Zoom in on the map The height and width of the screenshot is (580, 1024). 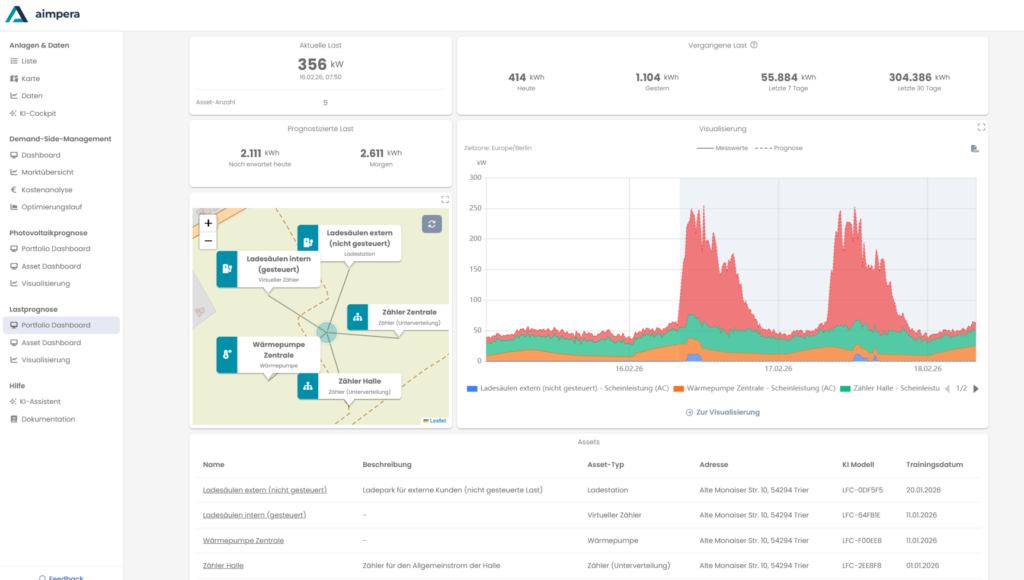[x=208, y=223]
